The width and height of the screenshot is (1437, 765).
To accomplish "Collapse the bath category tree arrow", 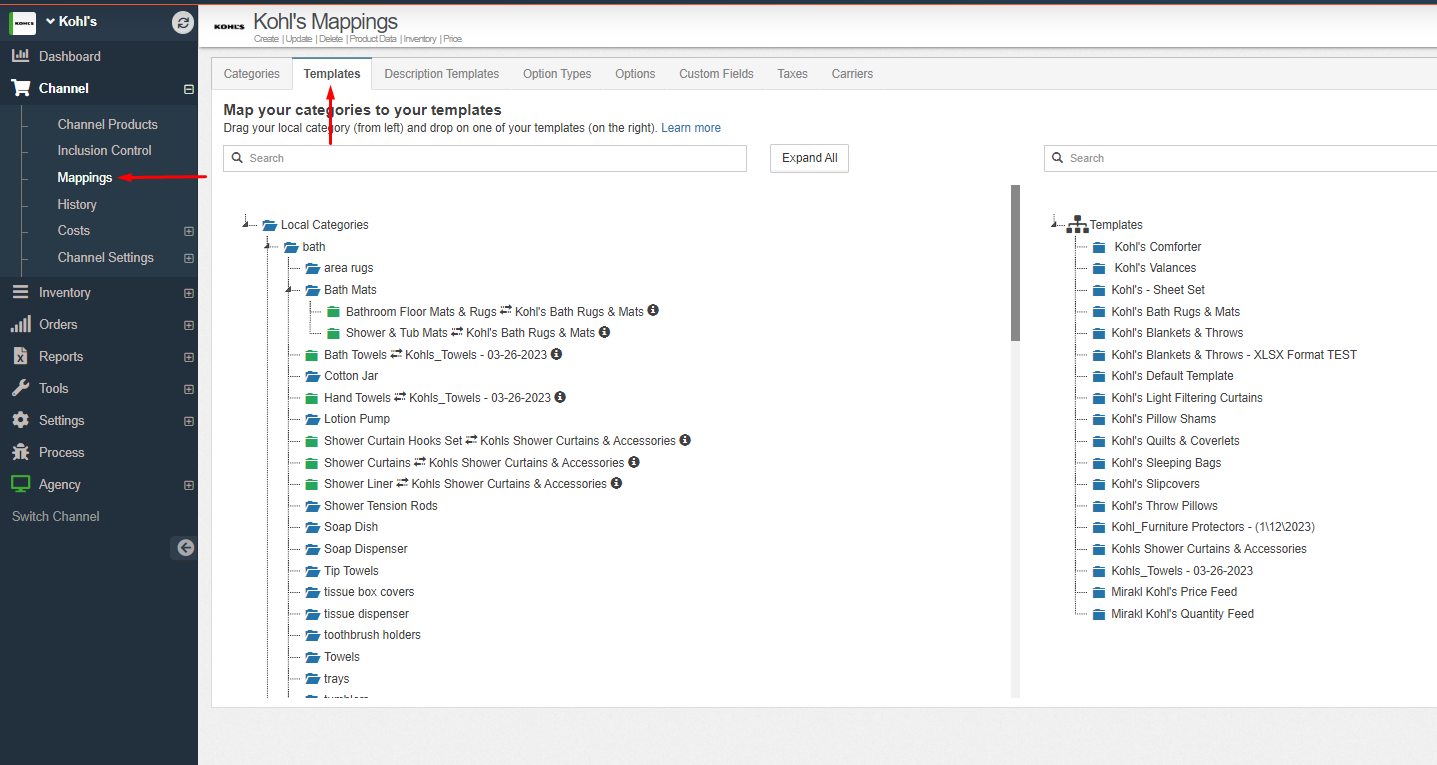I will point(267,245).
